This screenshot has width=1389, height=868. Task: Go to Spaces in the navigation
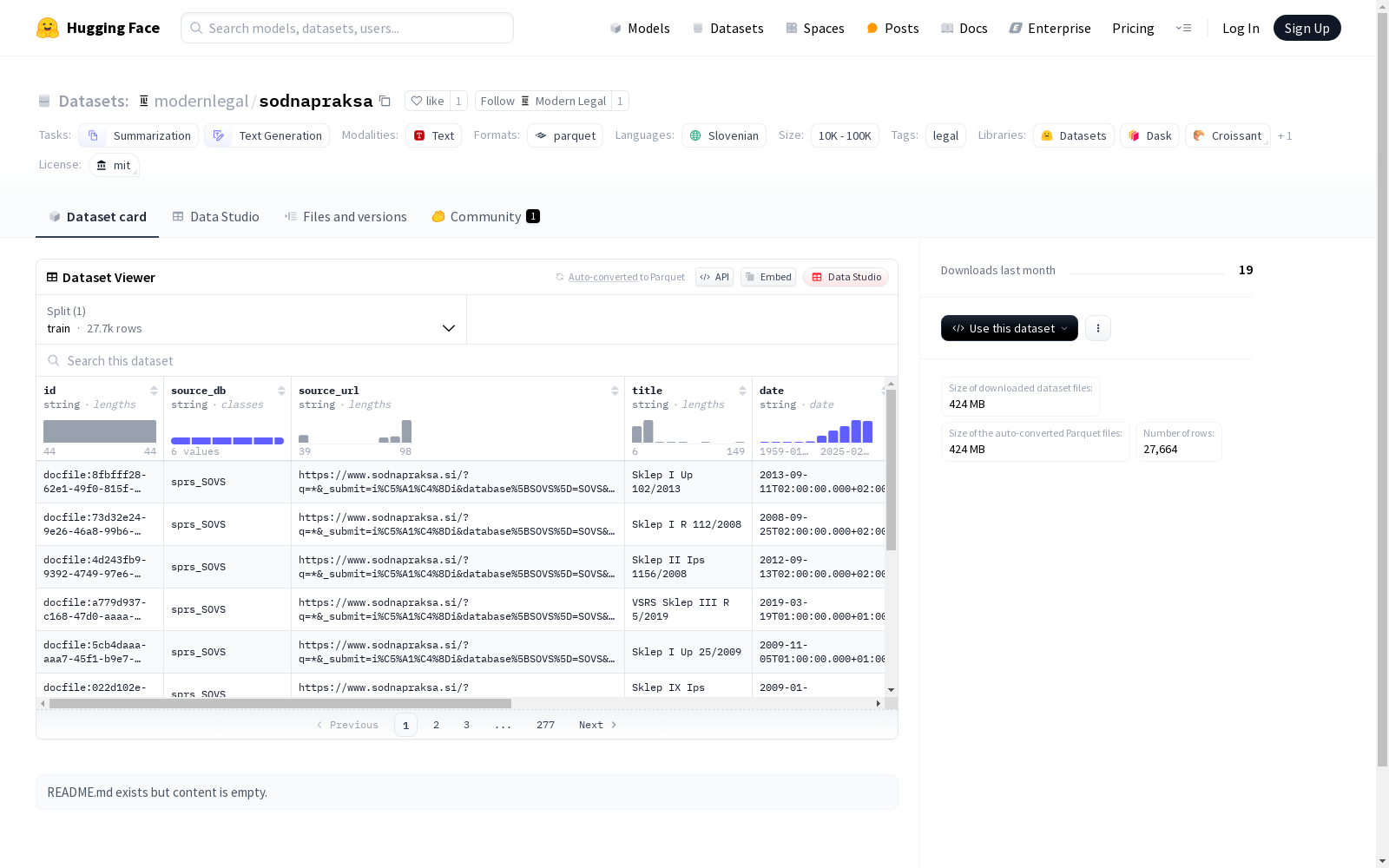(815, 28)
